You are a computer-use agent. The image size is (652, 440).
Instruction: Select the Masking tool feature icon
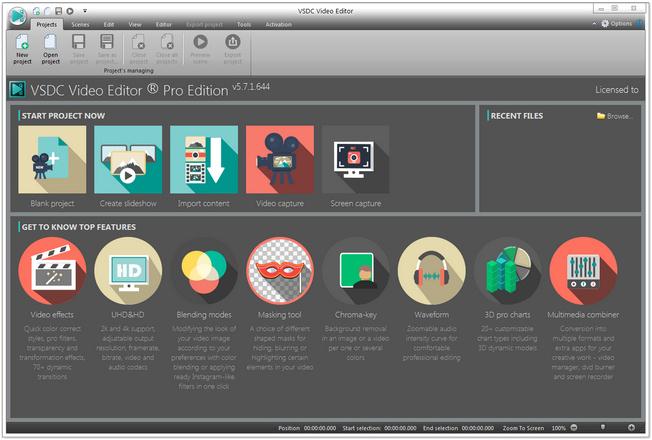tap(280, 271)
